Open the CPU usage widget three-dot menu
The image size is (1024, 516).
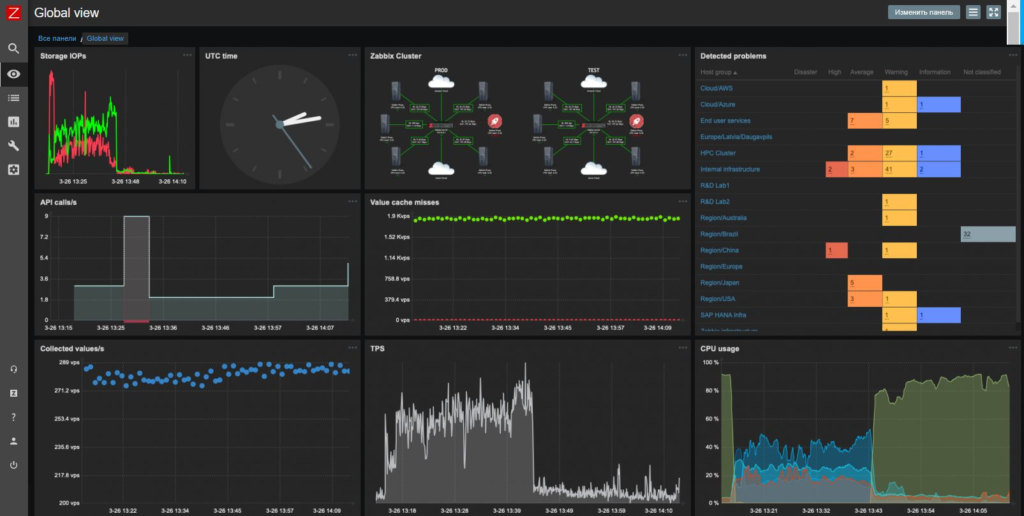pyautogui.click(x=1013, y=347)
